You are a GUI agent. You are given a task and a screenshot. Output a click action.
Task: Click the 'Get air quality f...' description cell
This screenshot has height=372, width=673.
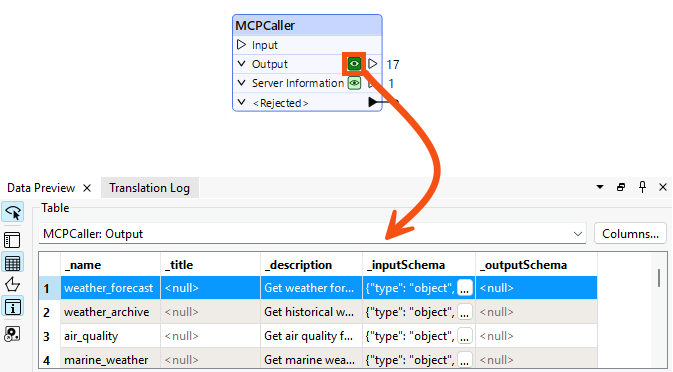312,336
